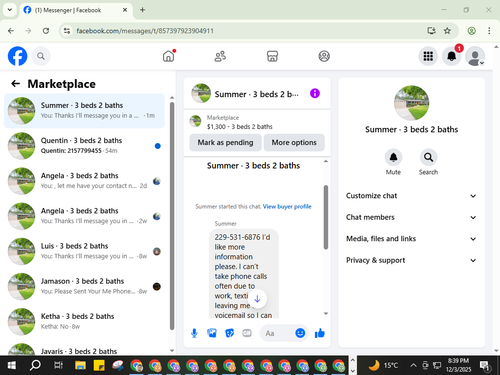Open the Angela conversation from 2w ago
Image resolution: width=500 pixels, height=375 pixels.
point(84,216)
